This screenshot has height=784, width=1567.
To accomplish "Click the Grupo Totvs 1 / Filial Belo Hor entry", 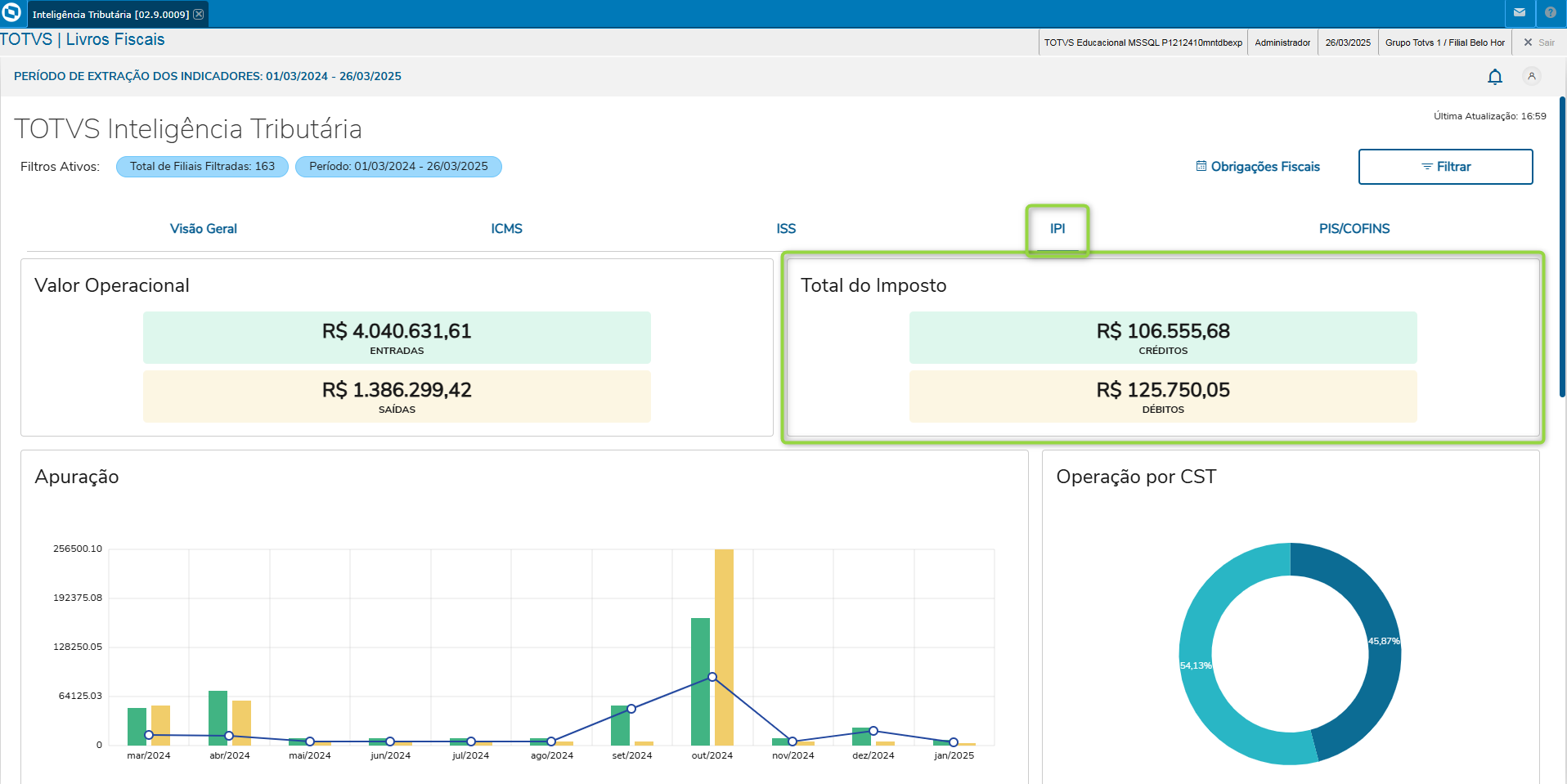I will click(1445, 43).
